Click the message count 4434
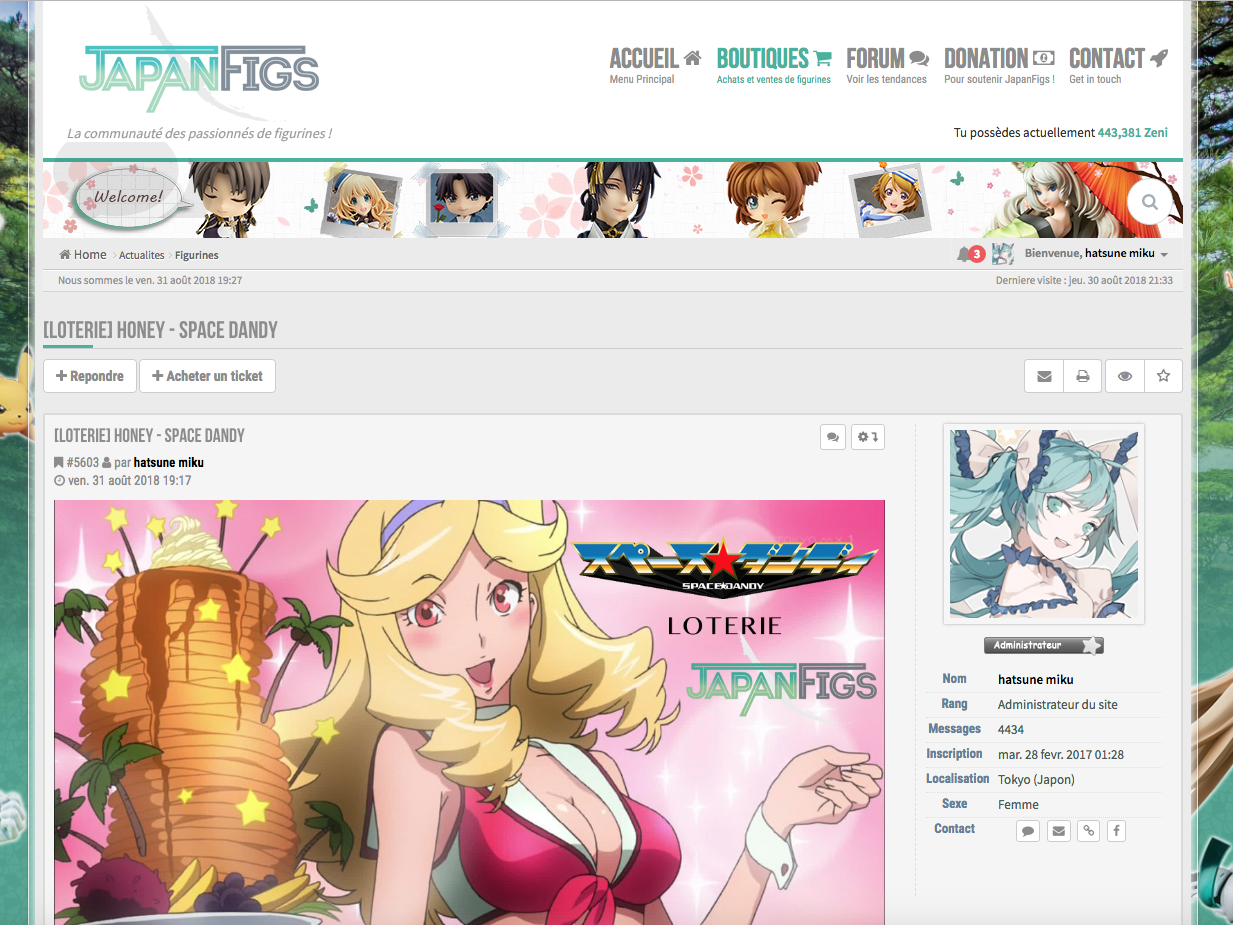1233x925 pixels. coord(1011,730)
